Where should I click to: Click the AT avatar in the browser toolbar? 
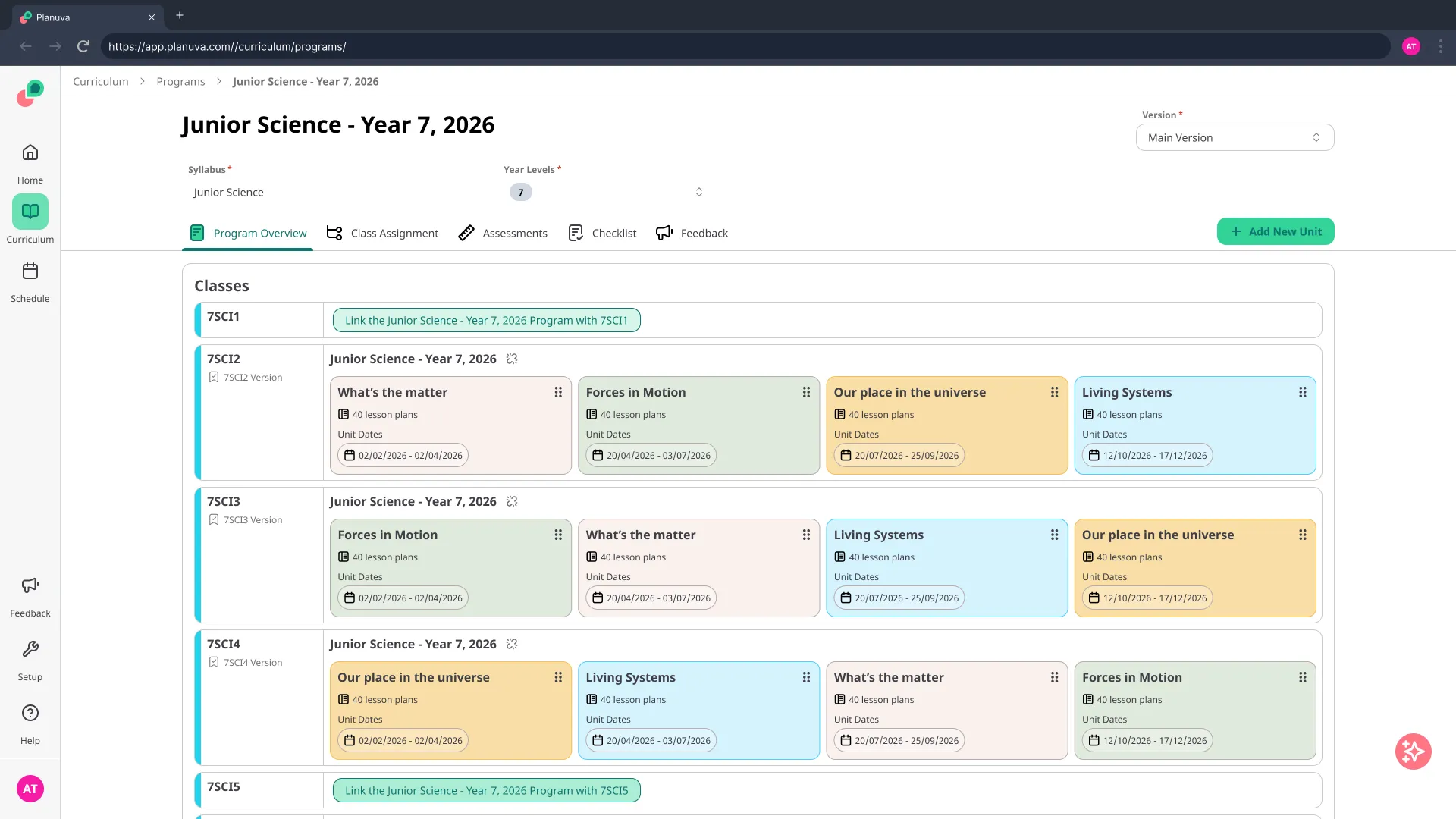click(1411, 46)
